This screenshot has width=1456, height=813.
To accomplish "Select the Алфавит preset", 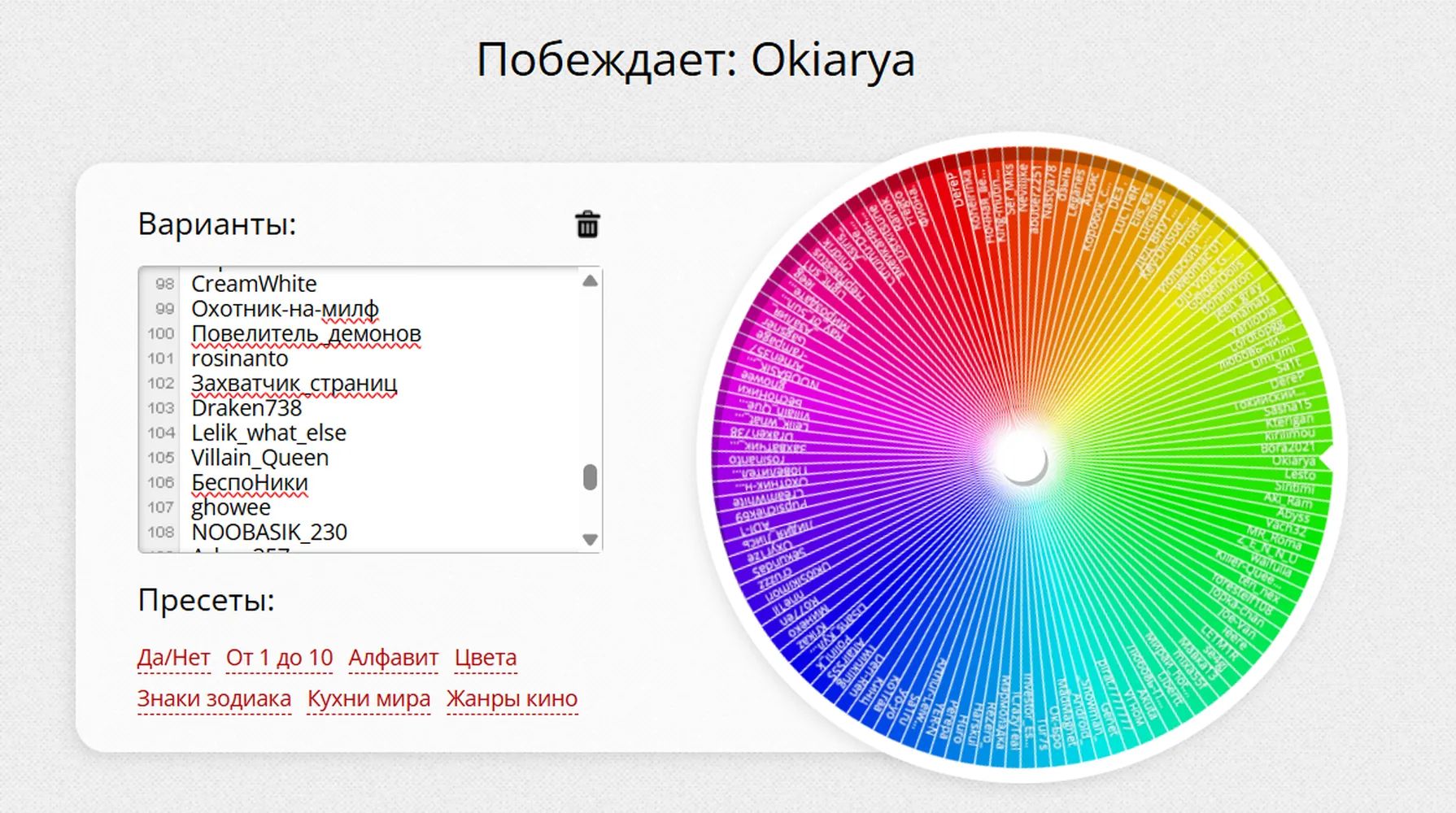I will 394,657.
